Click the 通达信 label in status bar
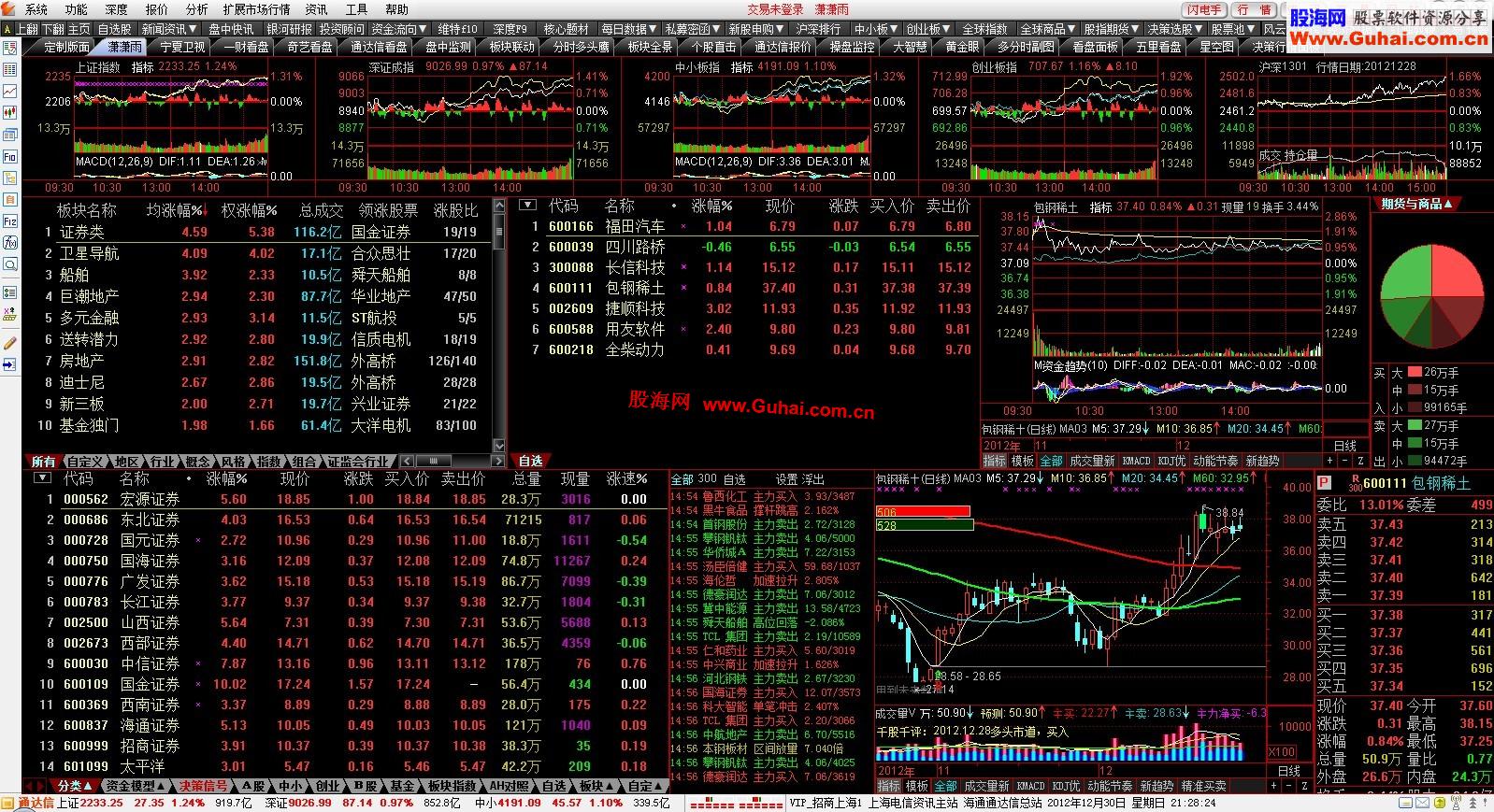 point(36,803)
